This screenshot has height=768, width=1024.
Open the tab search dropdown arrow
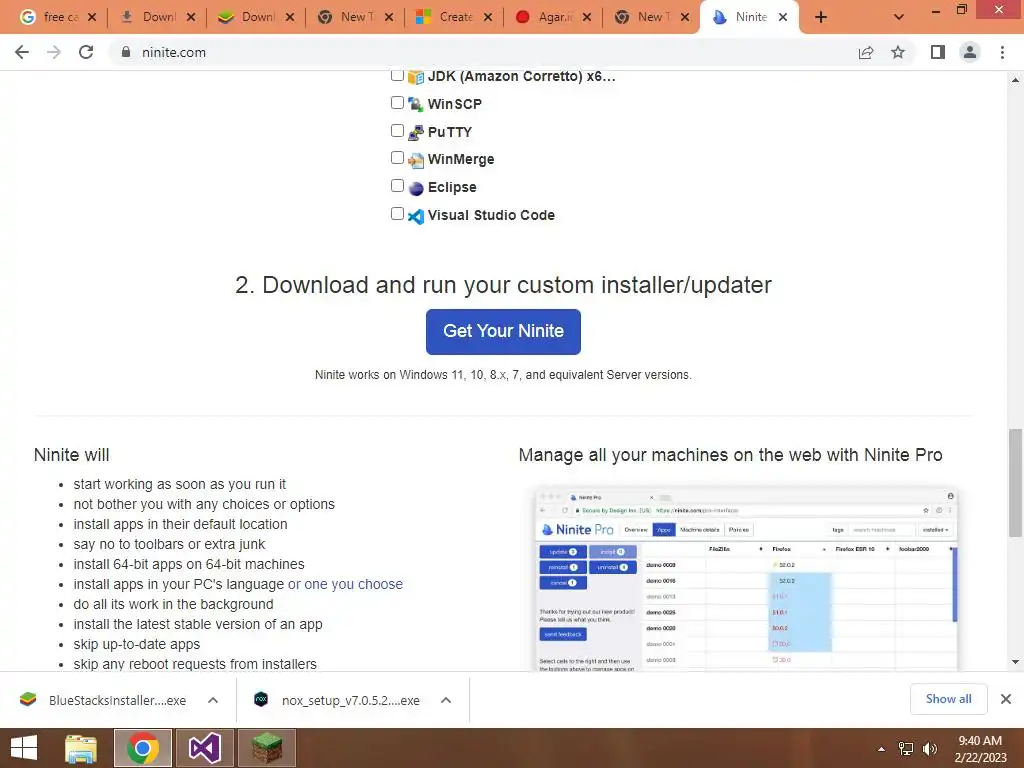899,18
